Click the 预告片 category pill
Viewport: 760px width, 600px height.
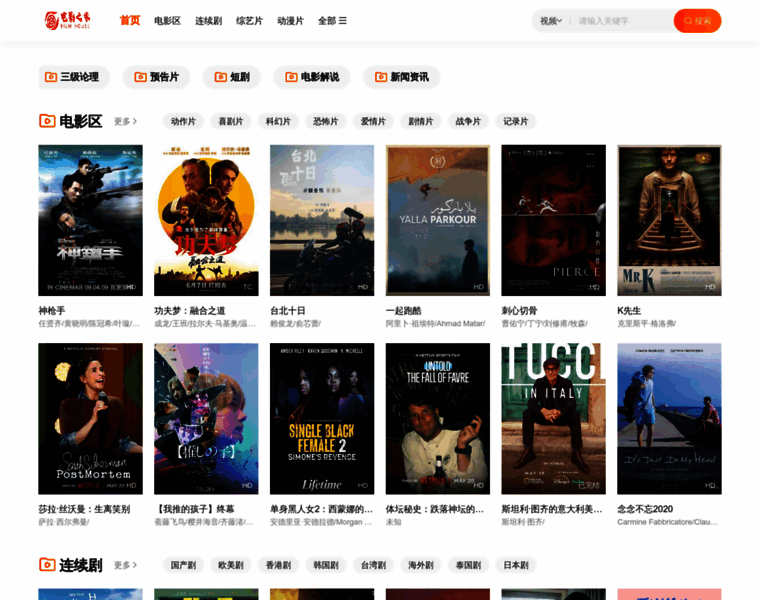coord(156,77)
